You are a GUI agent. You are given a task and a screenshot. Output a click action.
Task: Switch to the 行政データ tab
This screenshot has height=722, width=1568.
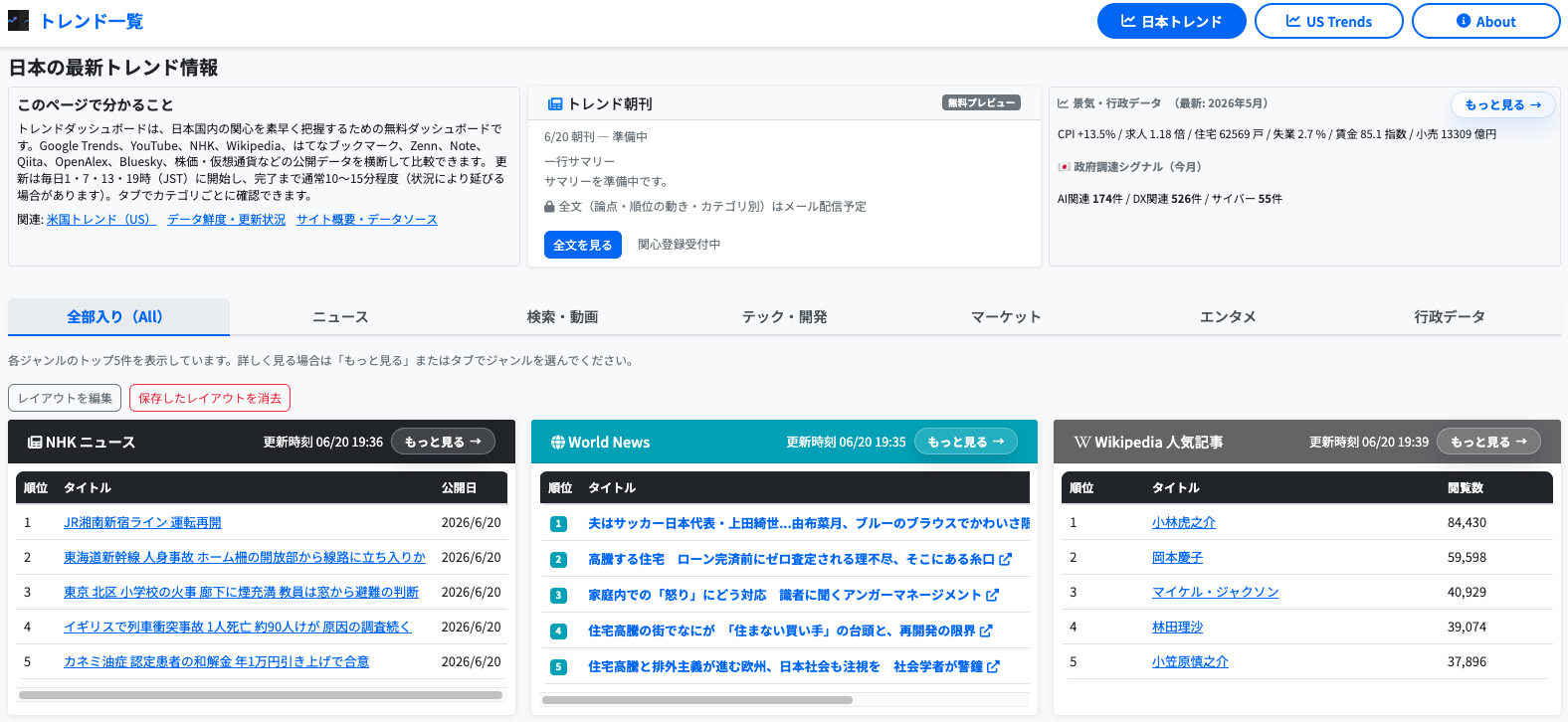(1450, 316)
